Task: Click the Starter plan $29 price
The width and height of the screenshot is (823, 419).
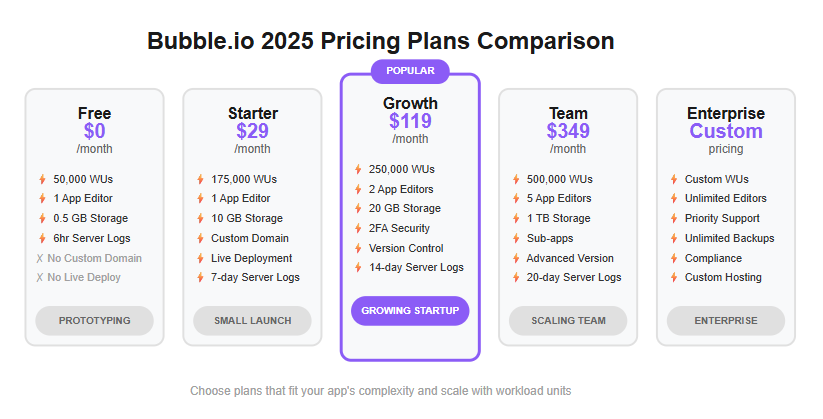Action: [x=252, y=131]
